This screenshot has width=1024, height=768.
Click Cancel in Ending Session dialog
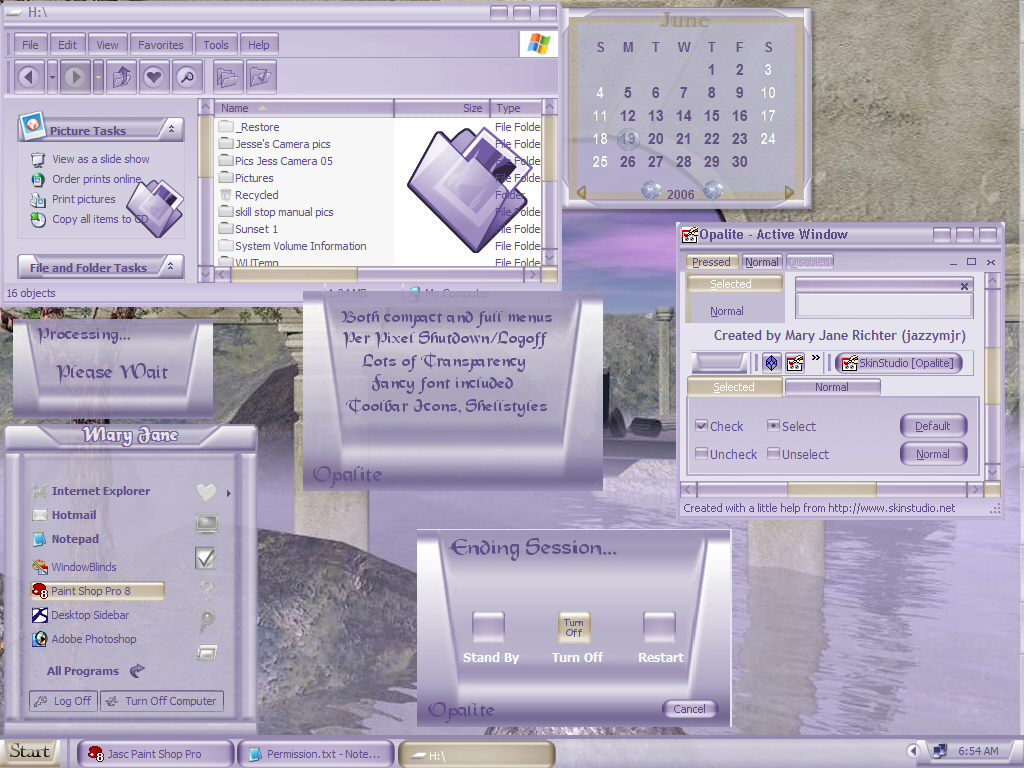point(690,709)
